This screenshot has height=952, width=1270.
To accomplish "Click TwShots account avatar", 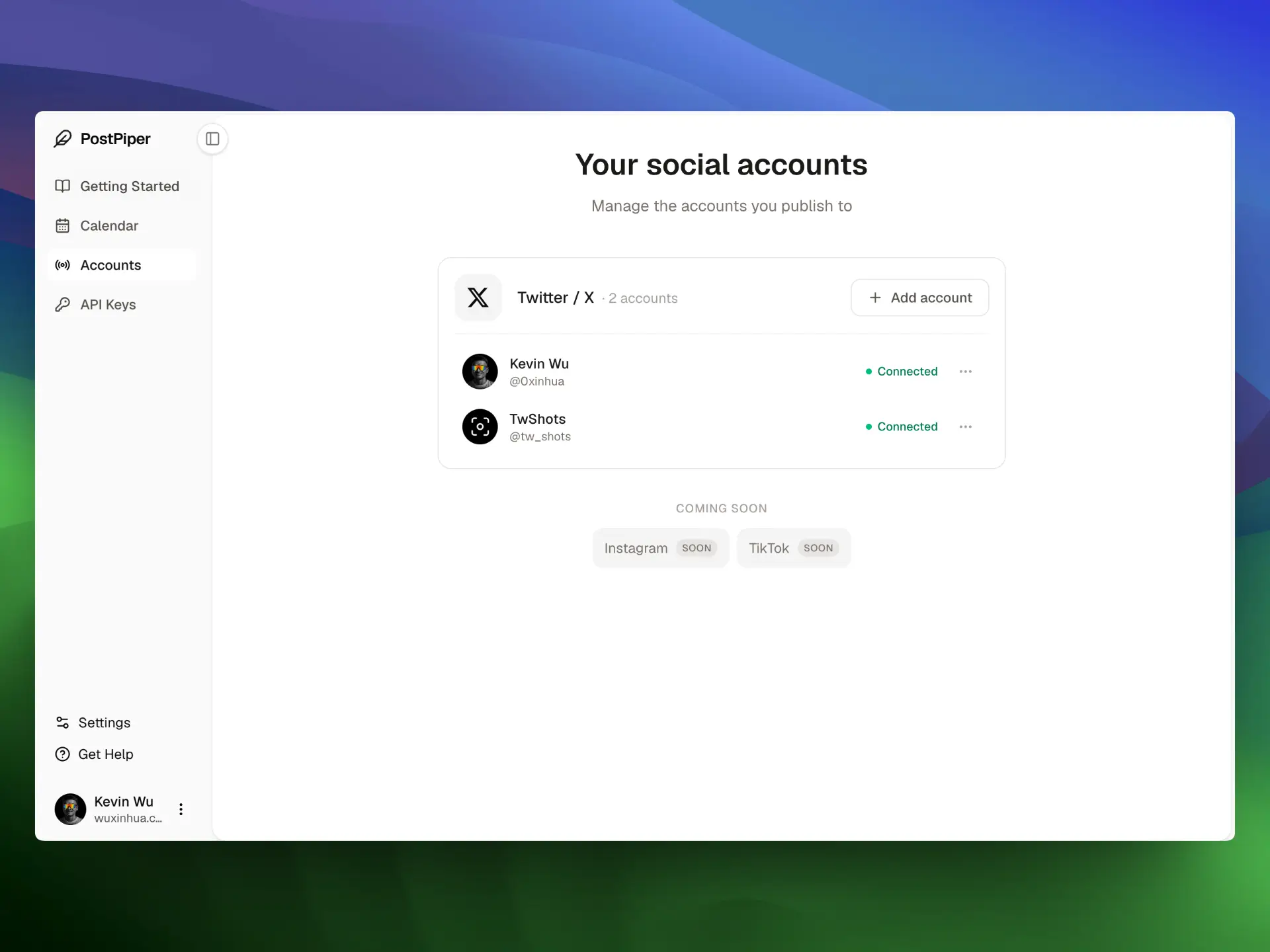I will point(480,427).
